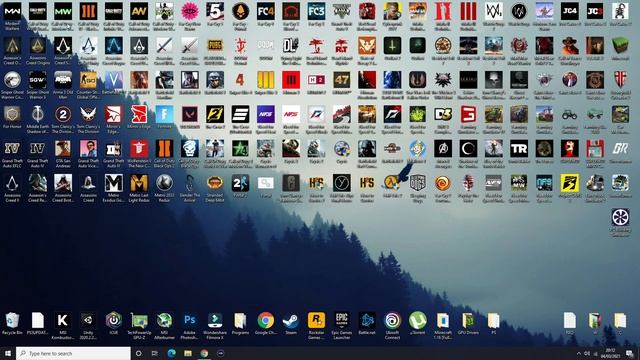Image resolution: width=640 pixels, height=360 pixels.
Task: Launch Marvel's Avengers A logo icon
Action: pos(443,149)
